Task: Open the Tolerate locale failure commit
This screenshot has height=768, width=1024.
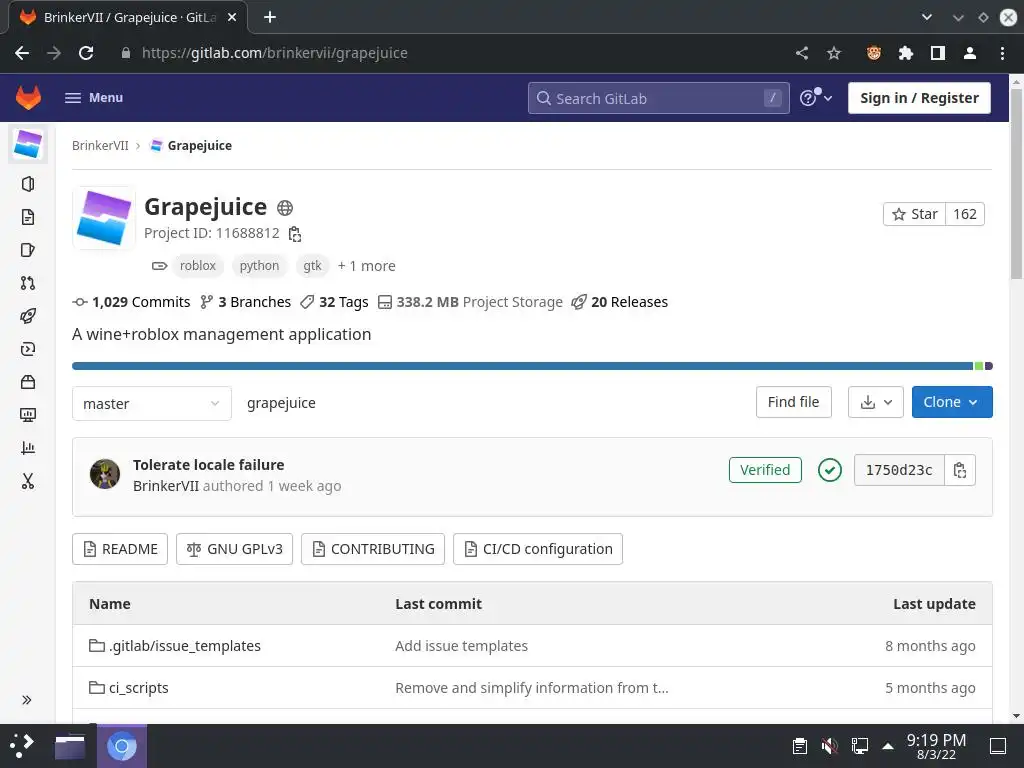Action: point(208,465)
